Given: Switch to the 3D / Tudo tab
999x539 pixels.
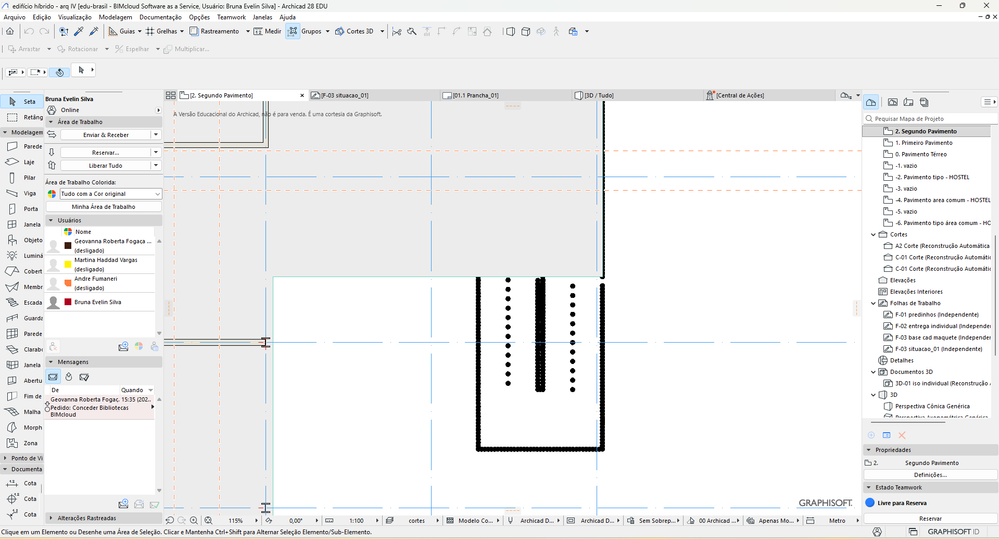Looking at the screenshot, I should 637,96.
